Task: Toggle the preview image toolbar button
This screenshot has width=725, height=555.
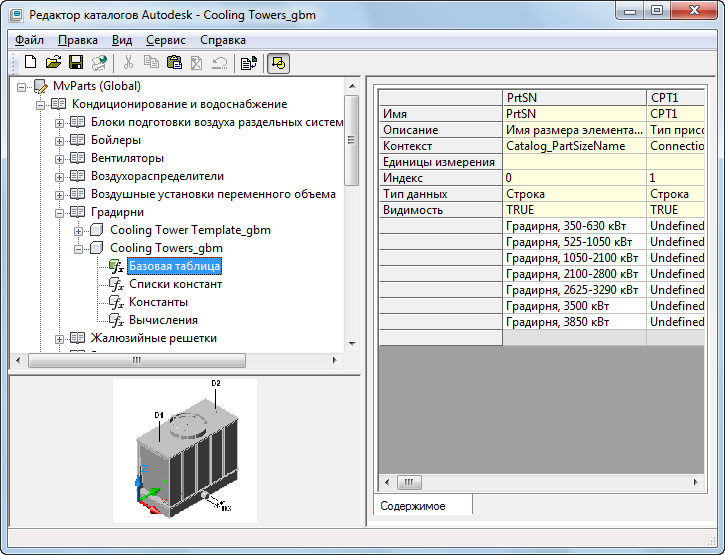Action: click(x=278, y=63)
